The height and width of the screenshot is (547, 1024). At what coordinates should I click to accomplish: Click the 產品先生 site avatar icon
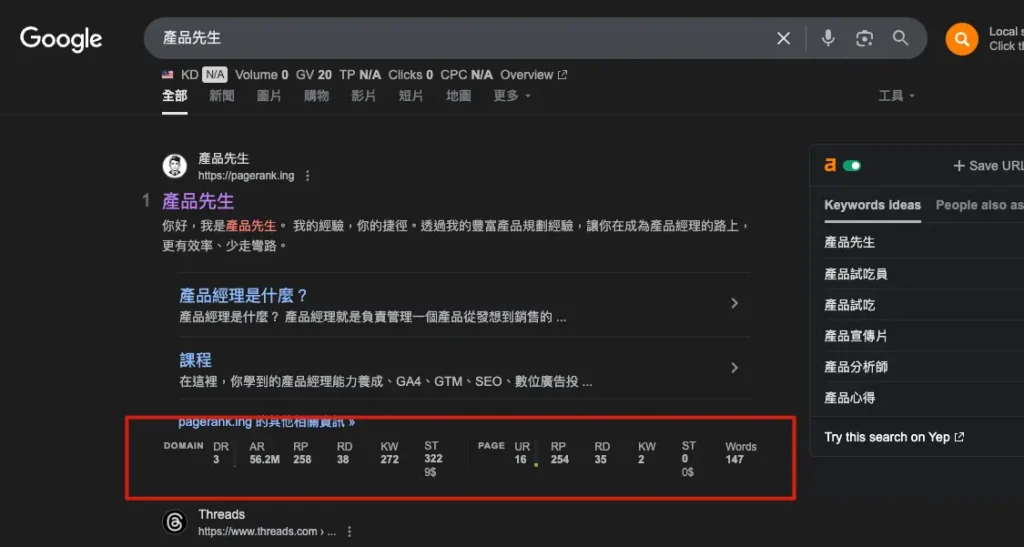coord(174,166)
